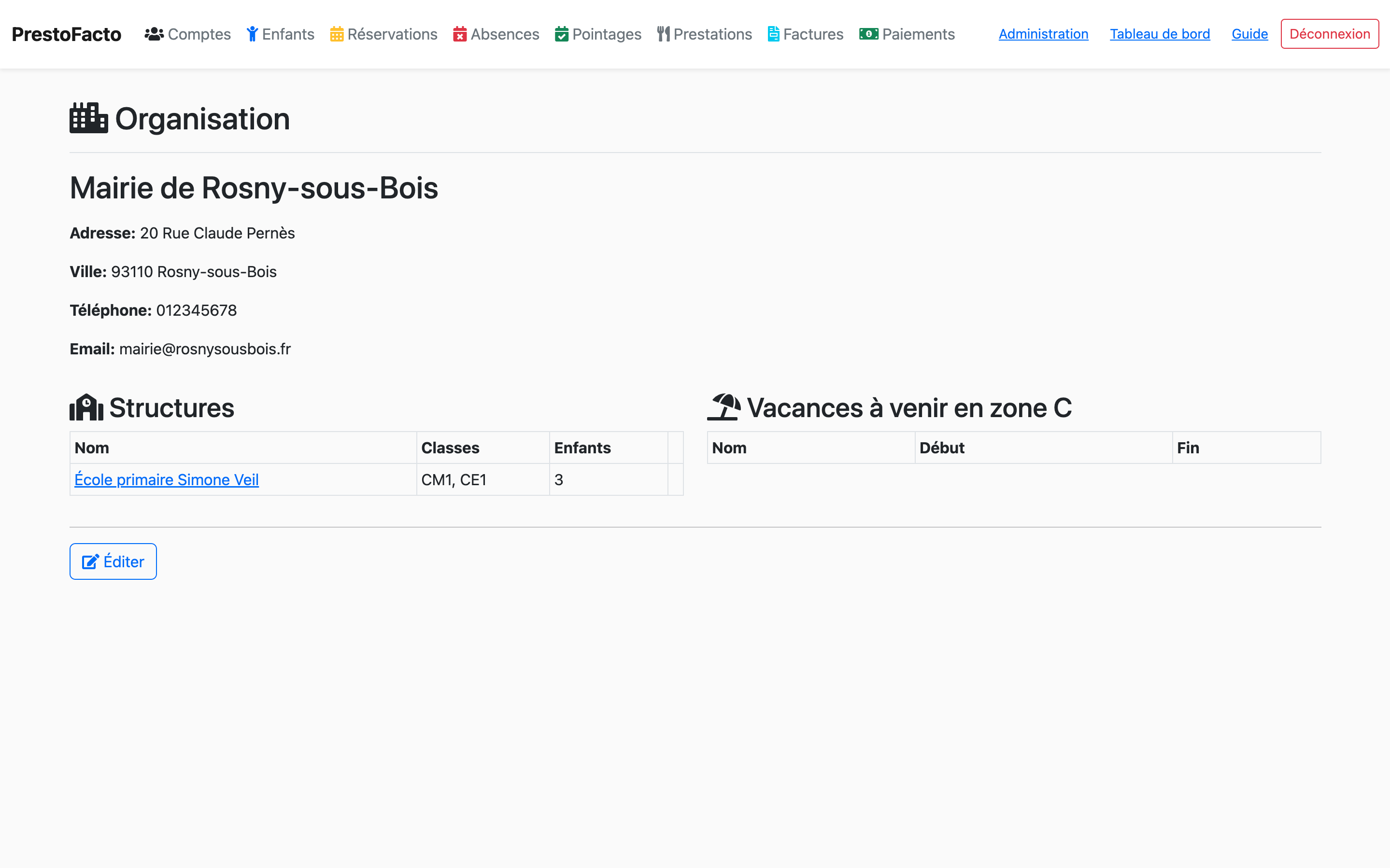Viewport: 1390px width, 868px height.
Task: Open Tableau de bord link
Action: click(1159, 34)
